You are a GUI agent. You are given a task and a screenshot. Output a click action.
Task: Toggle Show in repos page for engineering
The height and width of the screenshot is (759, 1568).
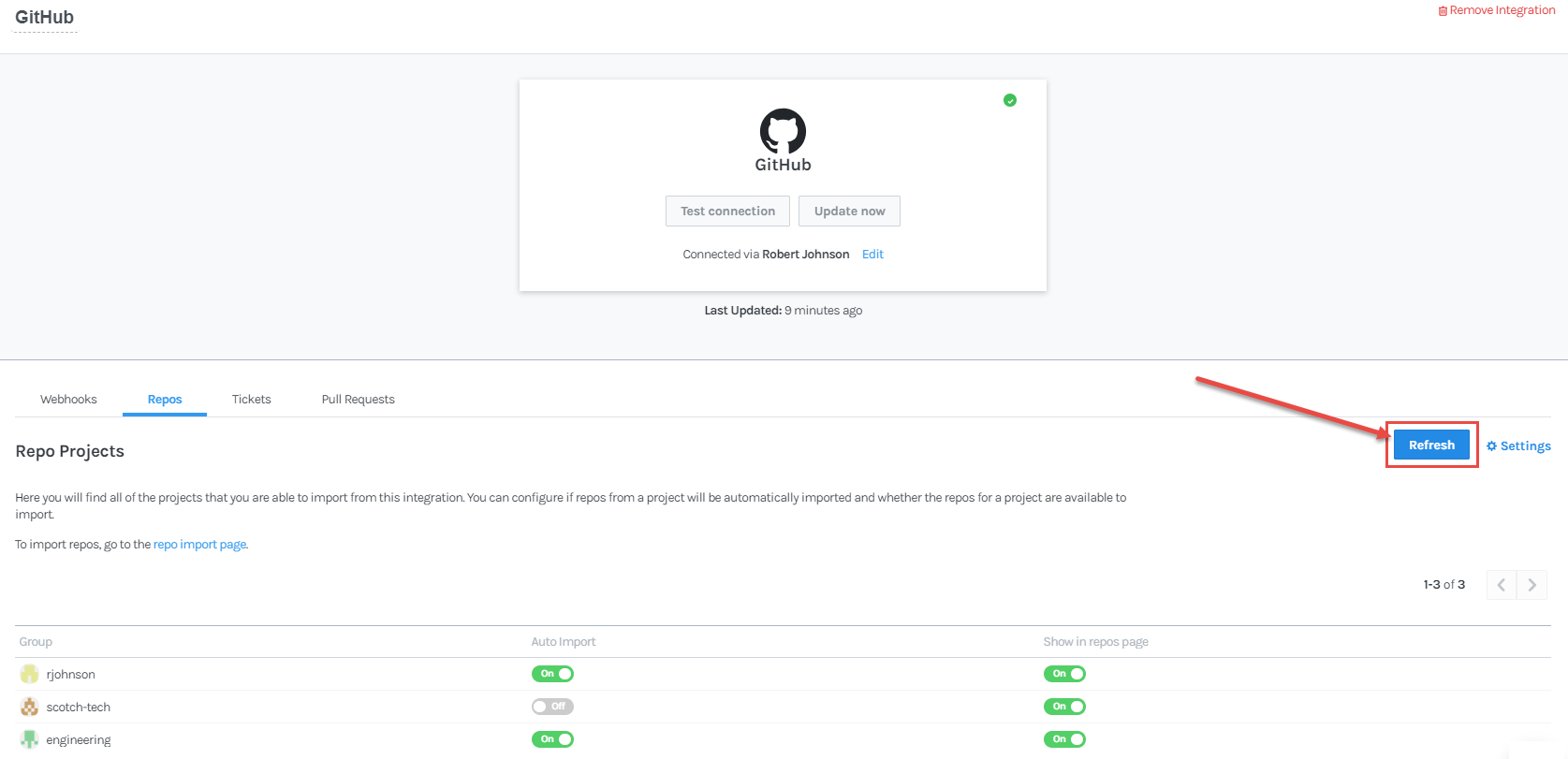click(x=1064, y=739)
